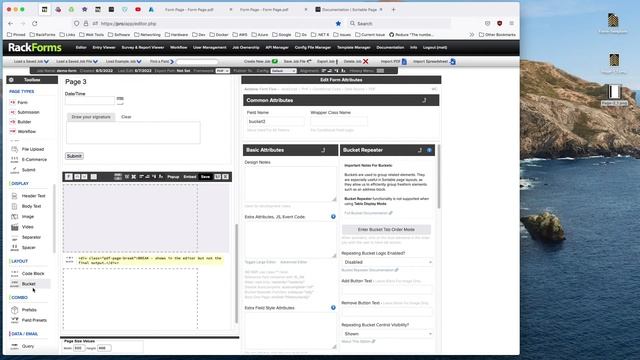Open the Load a Saved Job dropdown
This screenshot has height=360, width=640.
click(31, 62)
